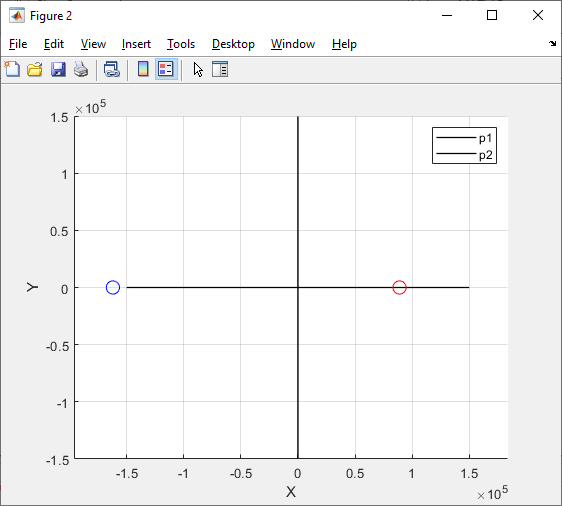The height and width of the screenshot is (506, 562).
Task: Open the File menu
Action: tap(18, 44)
